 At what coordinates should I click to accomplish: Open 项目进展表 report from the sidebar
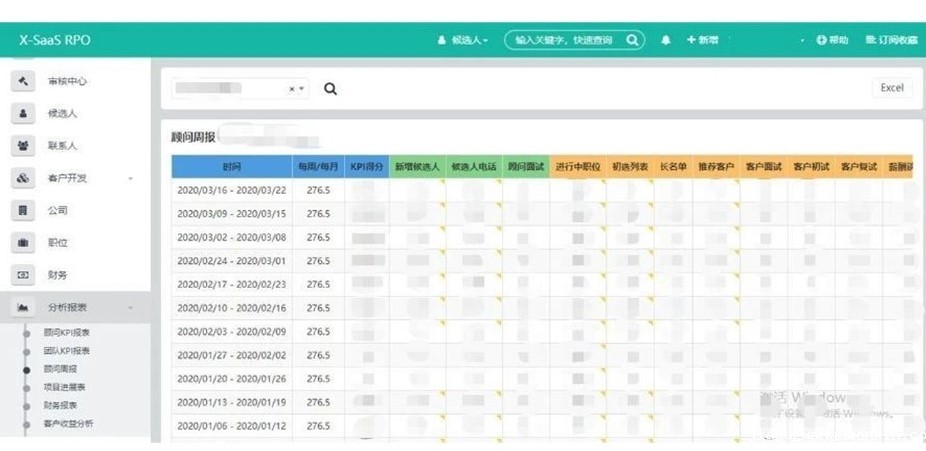point(64,387)
